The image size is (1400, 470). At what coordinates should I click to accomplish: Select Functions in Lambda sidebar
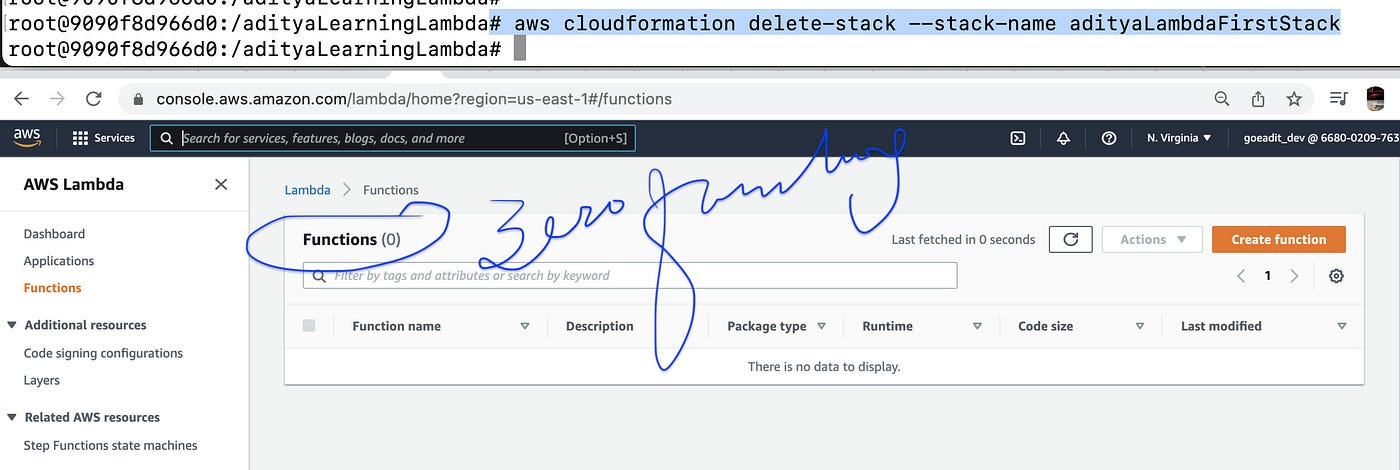[x=53, y=288]
